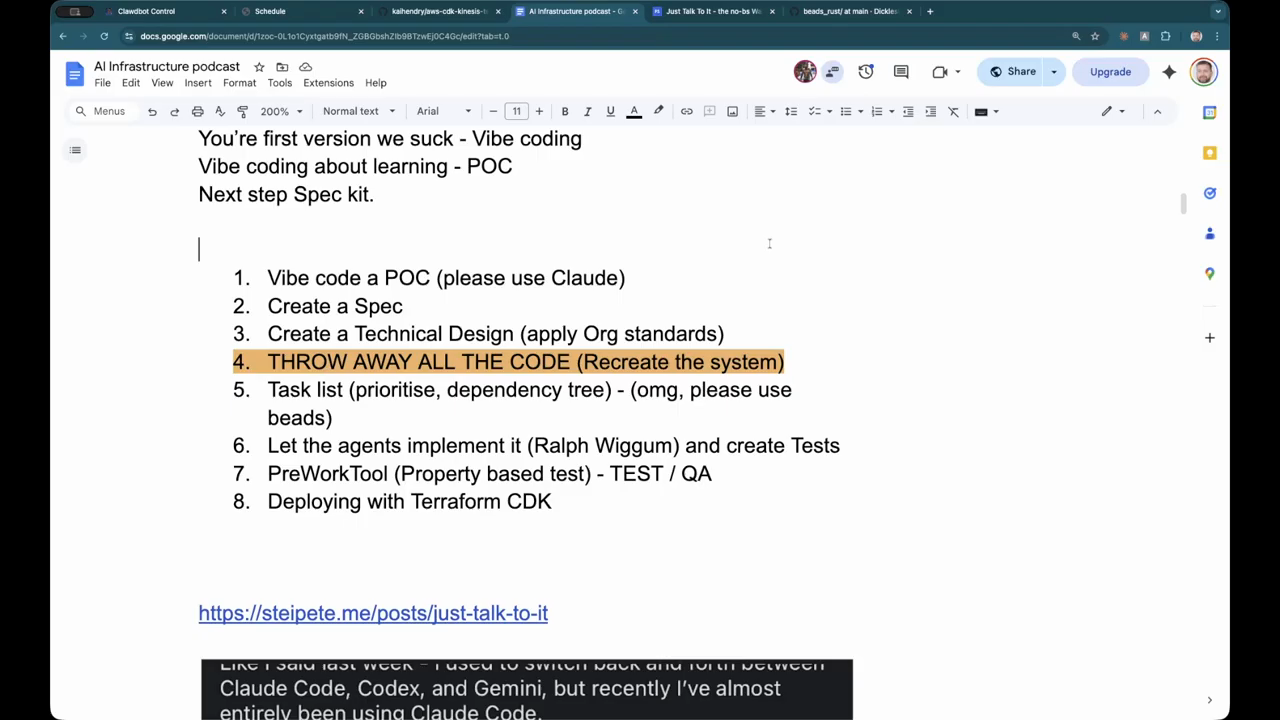Toggle bold formatting
1280x720 pixels.
click(x=565, y=111)
